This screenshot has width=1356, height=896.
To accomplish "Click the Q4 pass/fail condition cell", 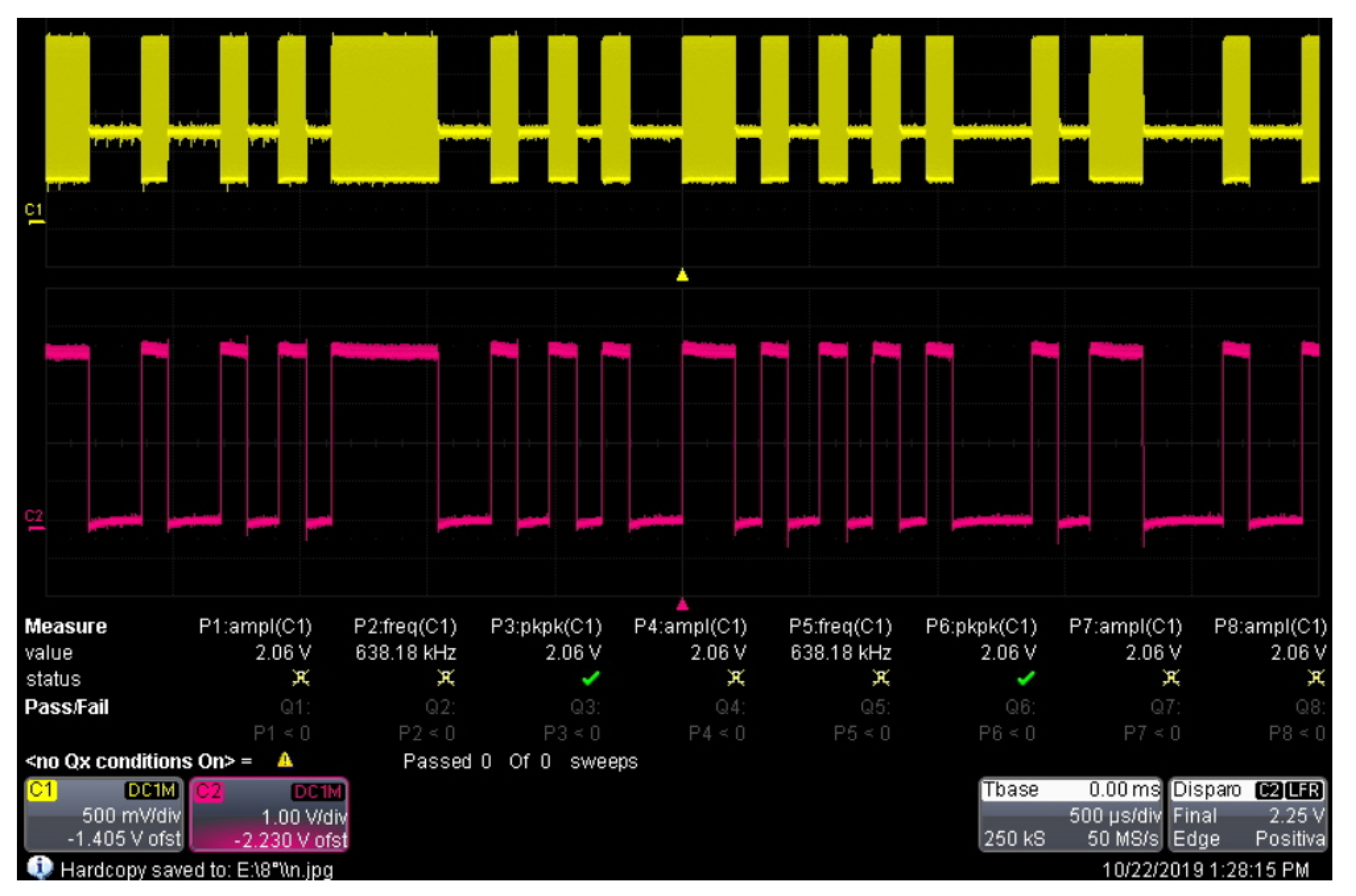I will pos(730,708).
